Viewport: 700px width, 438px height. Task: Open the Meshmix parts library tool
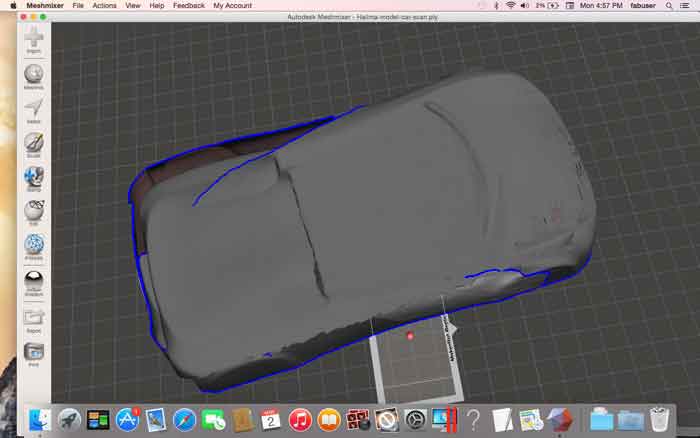tap(34, 77)
